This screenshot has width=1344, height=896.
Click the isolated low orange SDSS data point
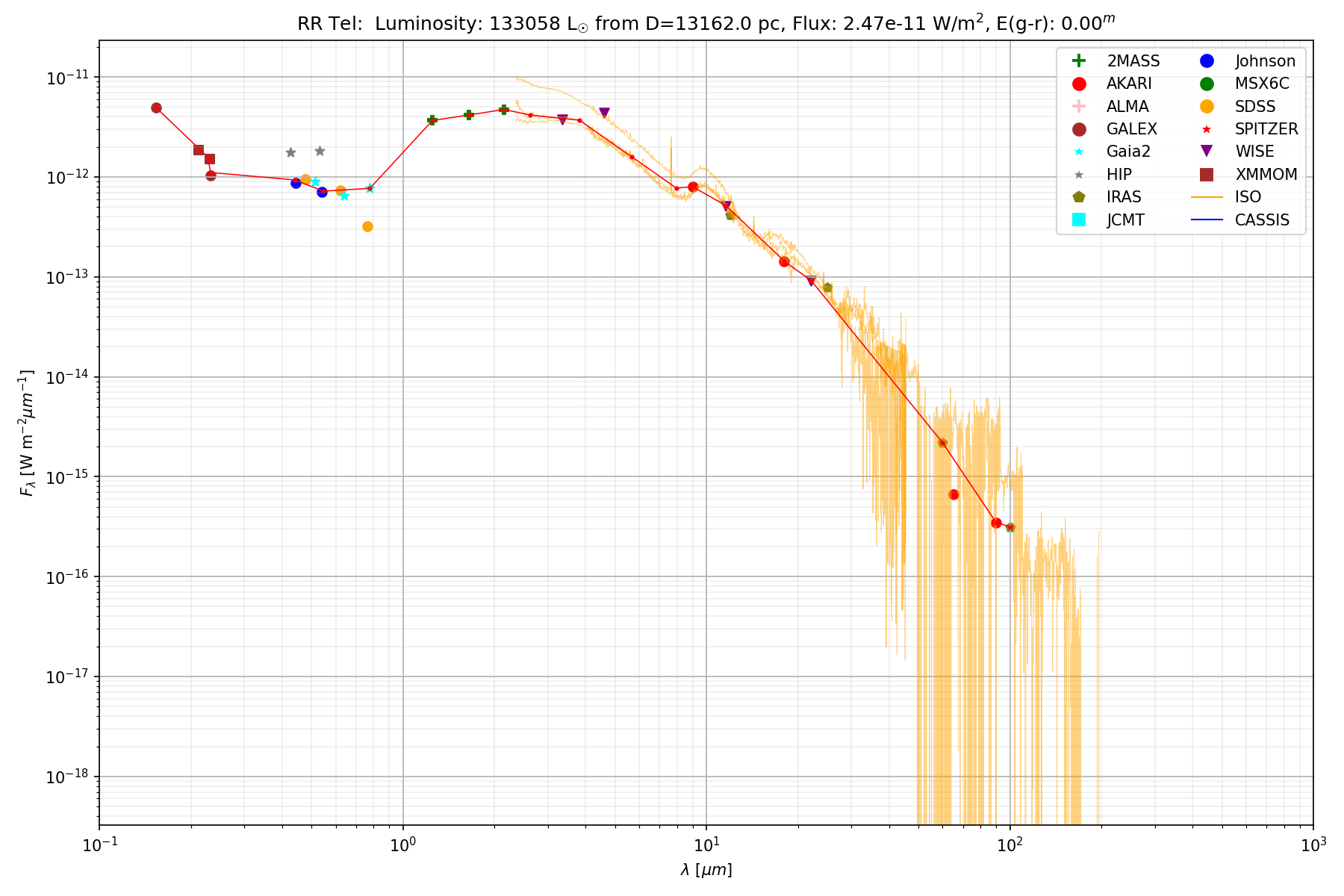click(x=367, y=227)
